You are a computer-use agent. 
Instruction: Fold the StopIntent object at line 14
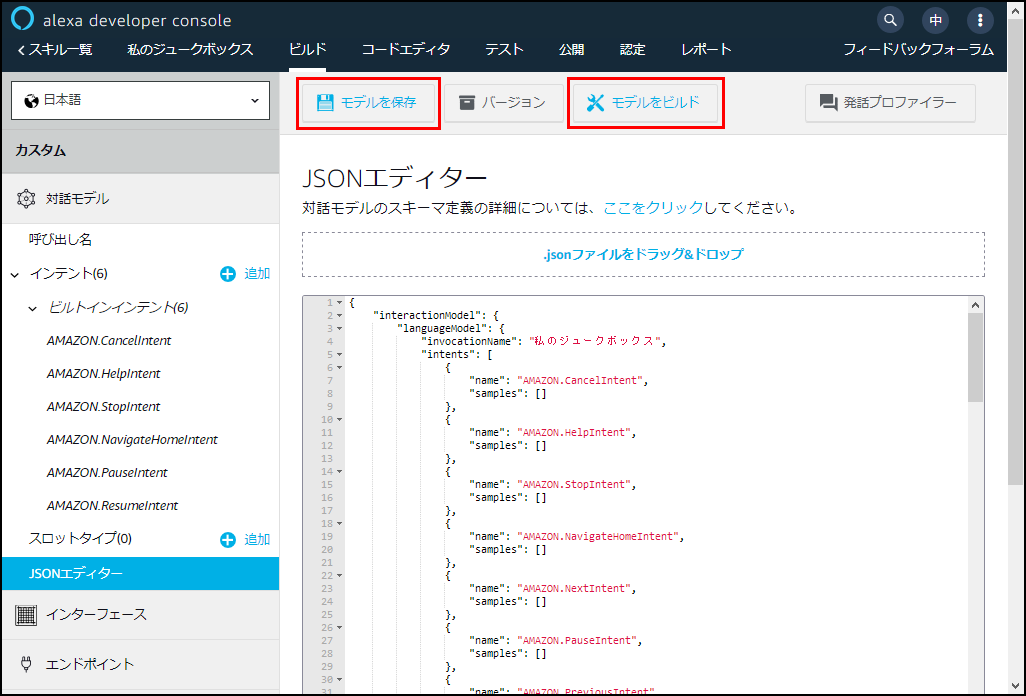[340, 472]
